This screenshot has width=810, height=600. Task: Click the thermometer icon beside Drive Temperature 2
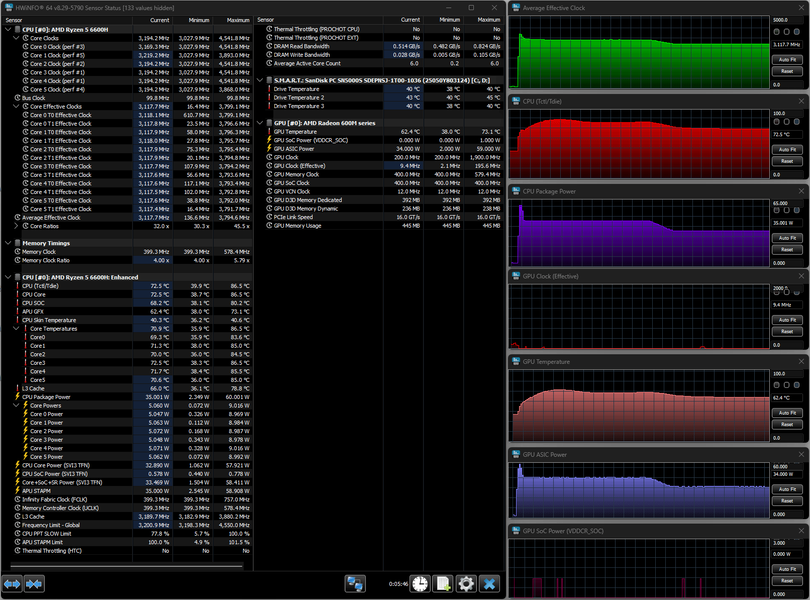click(x=269, y=98)
